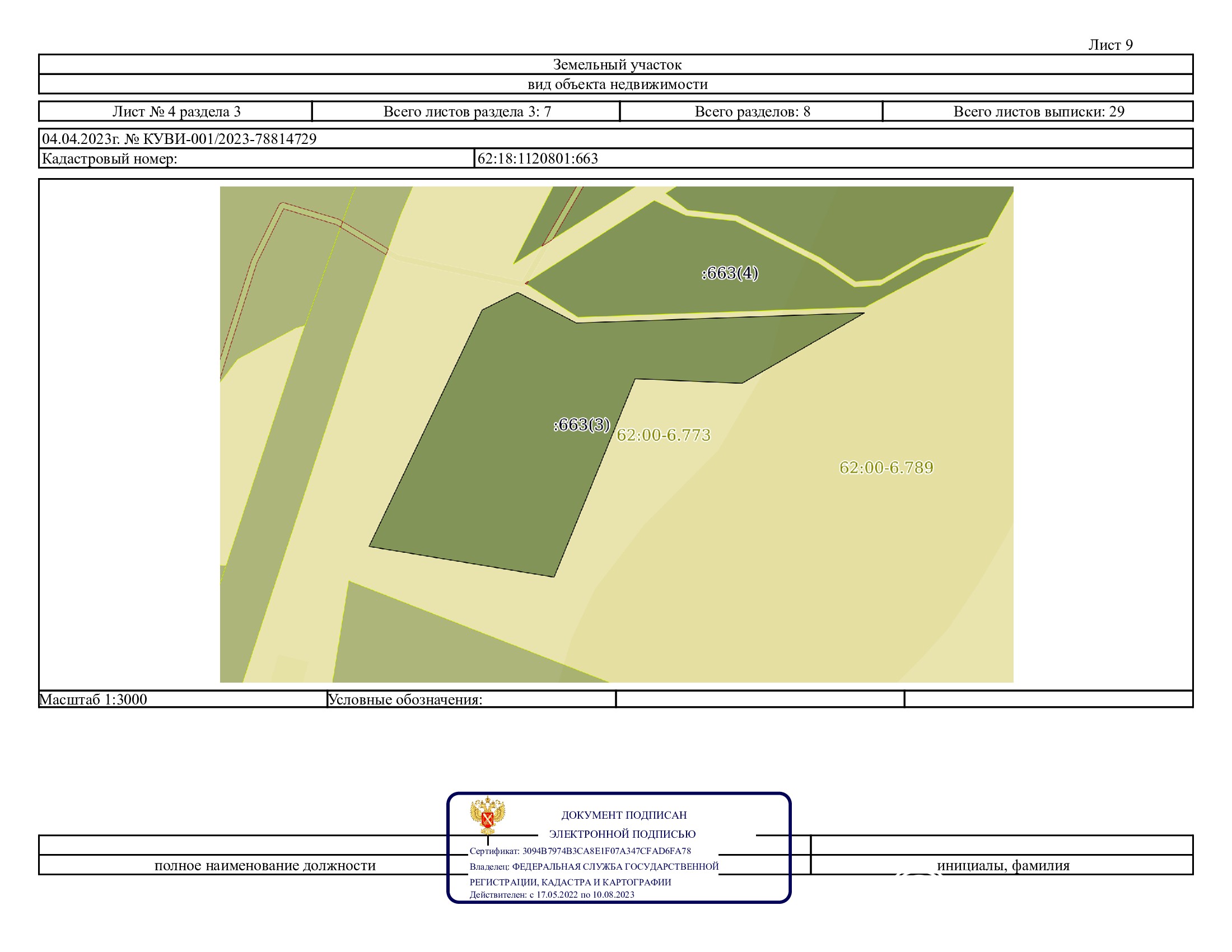This screenshot has height=952, width=1232.
Task: Click 'ДОКУМЕНТ ПОДПИСАН' stamp heading
Action: 624,815
